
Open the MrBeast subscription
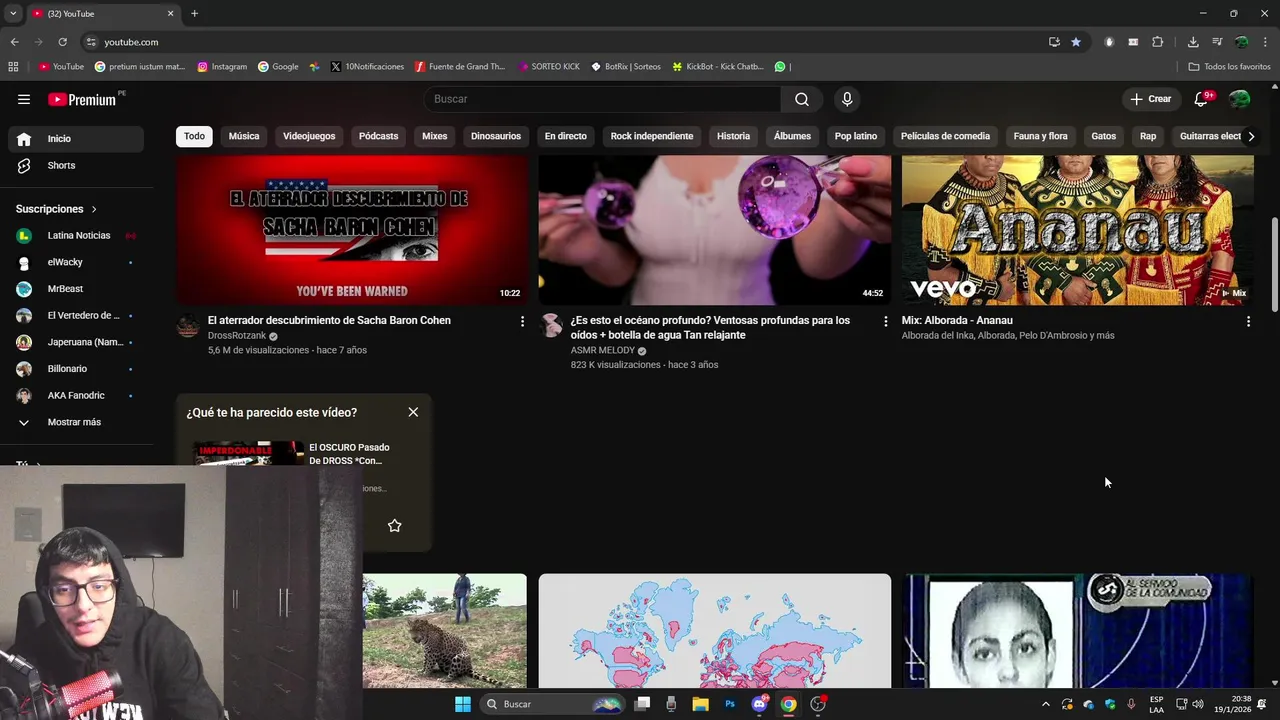coord(76,289)
